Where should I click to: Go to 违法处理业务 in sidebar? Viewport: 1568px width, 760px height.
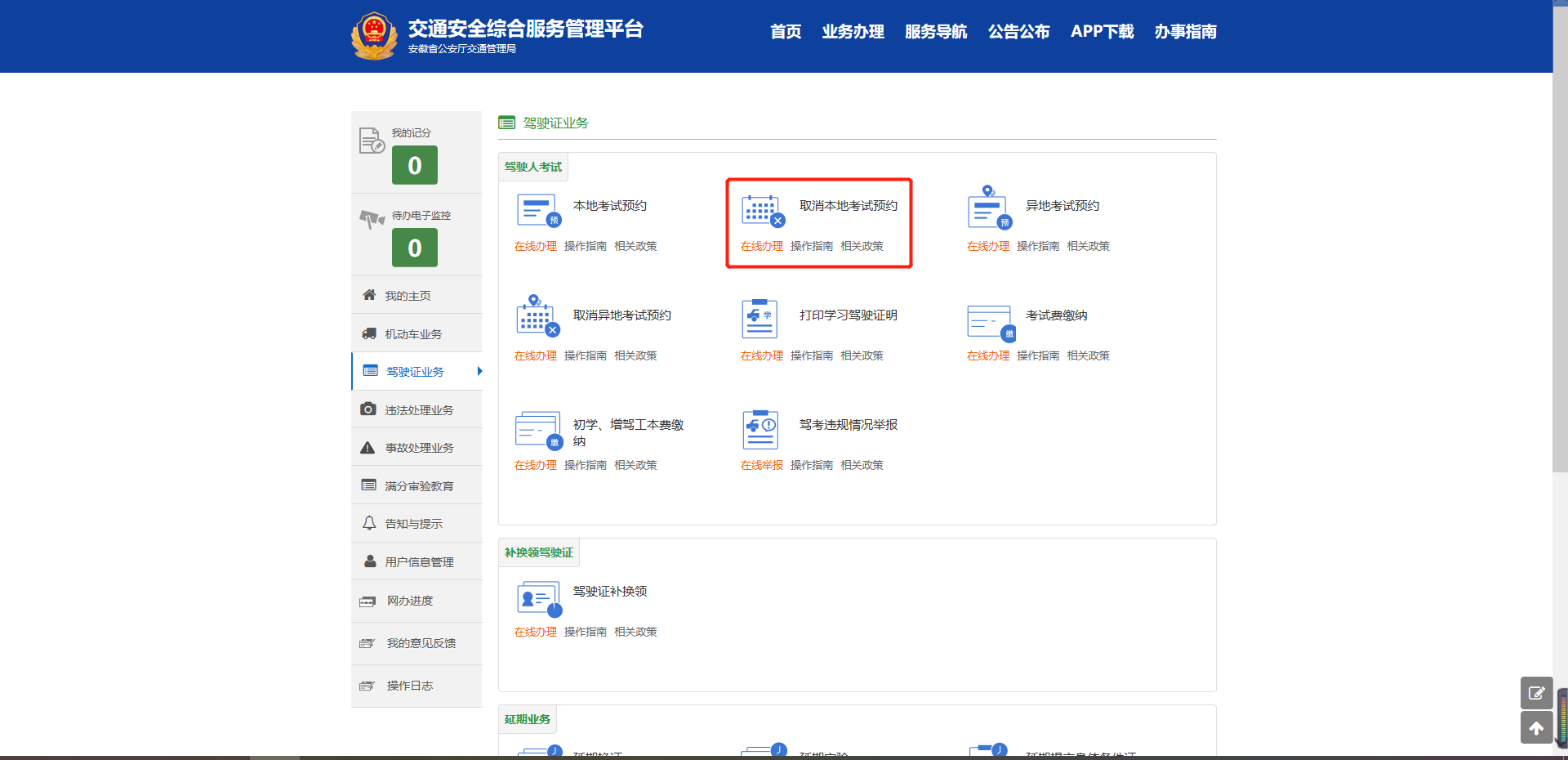[418, 410]
